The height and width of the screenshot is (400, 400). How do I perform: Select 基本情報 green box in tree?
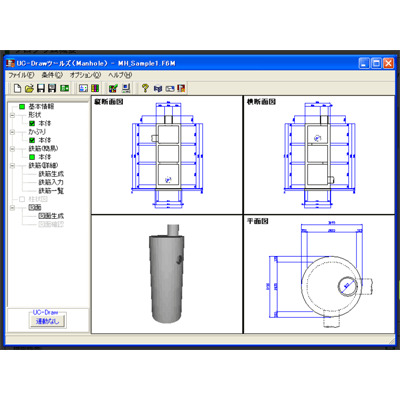pos(22,107)
